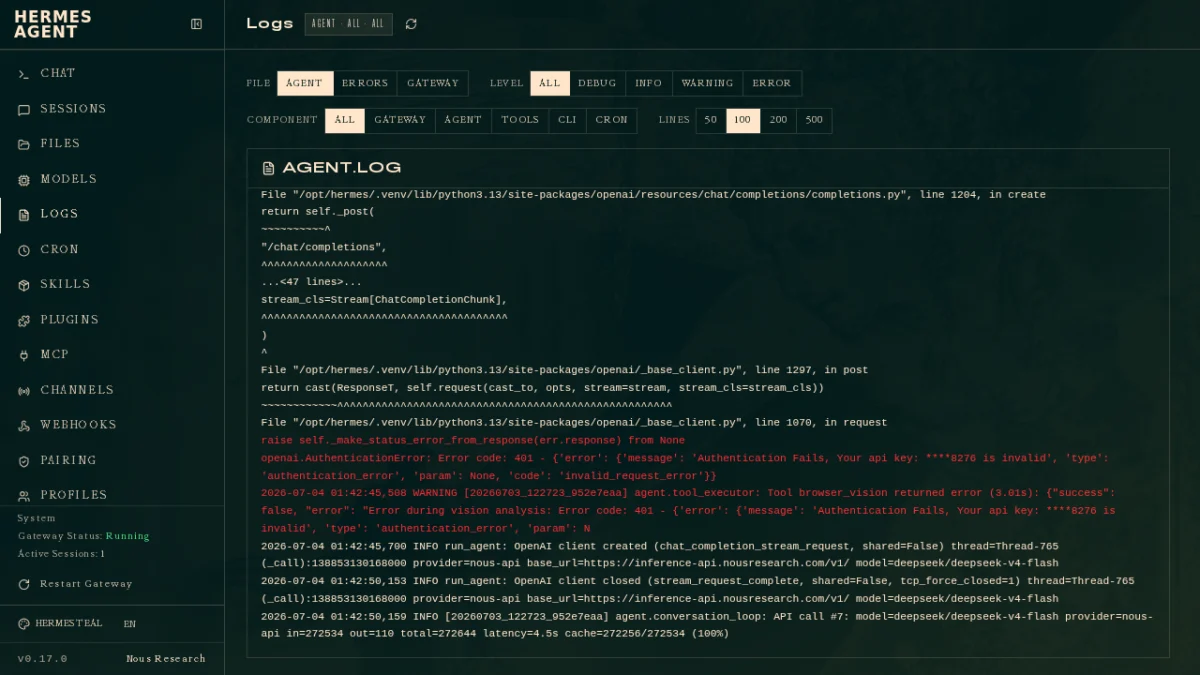Refresh logs with the reload icon
1200x675 pixels.
coord(411,24)
